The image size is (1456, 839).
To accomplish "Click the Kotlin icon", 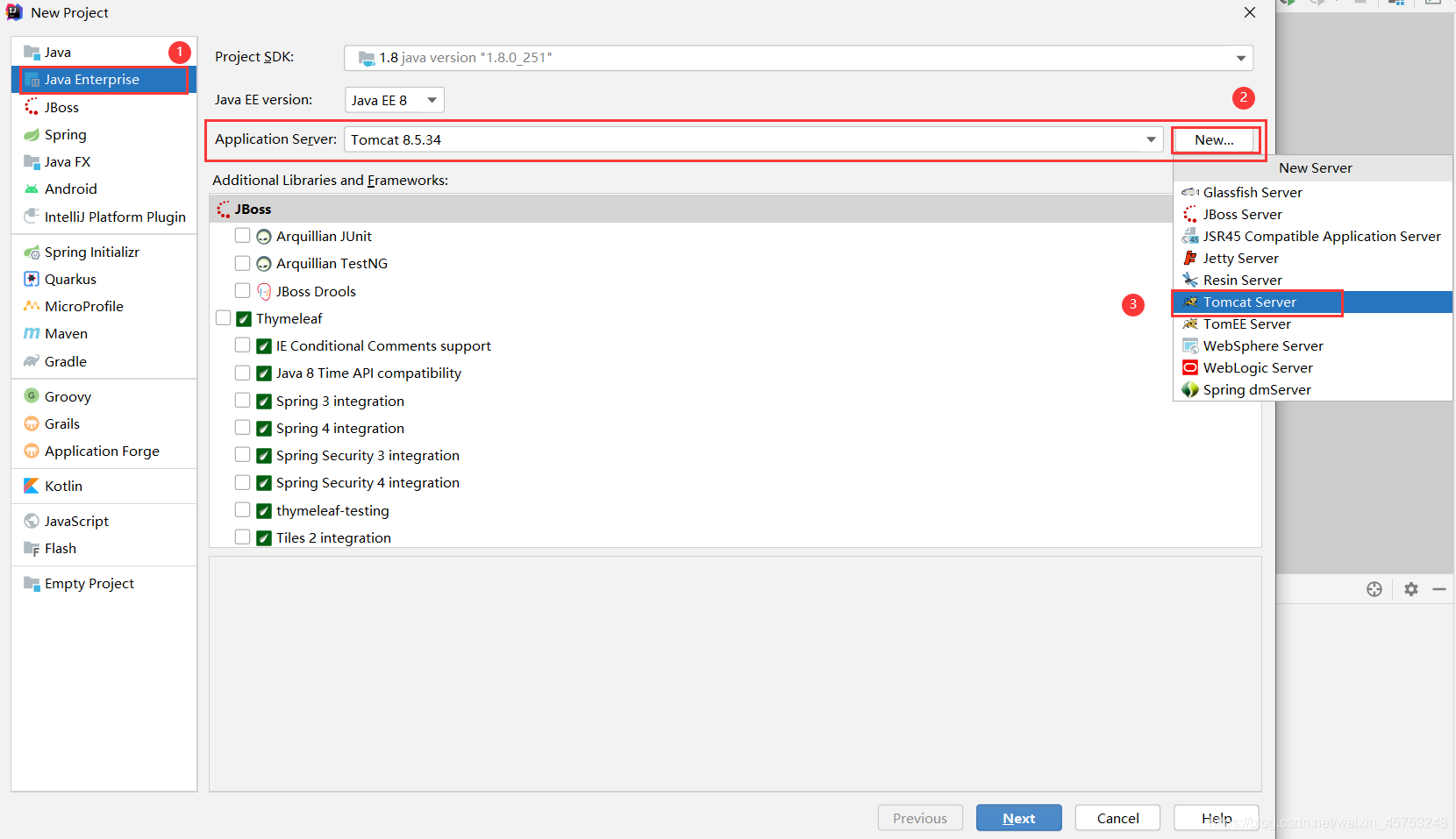I will coord(32,486).
